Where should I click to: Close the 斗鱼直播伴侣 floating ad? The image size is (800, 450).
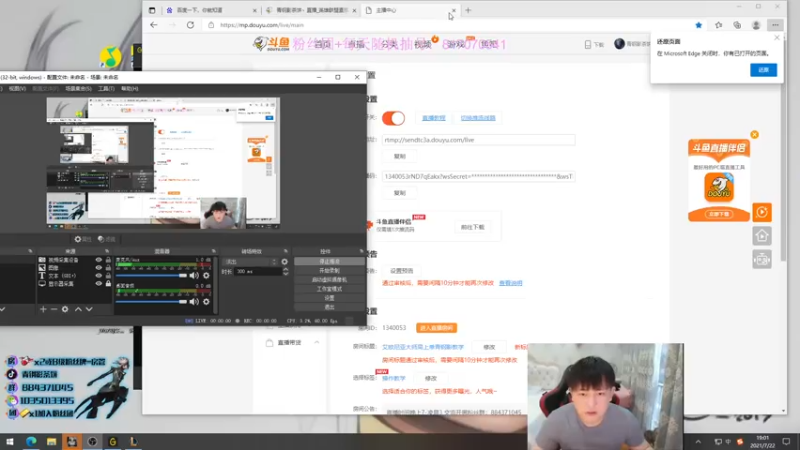(x=755, y=135)
